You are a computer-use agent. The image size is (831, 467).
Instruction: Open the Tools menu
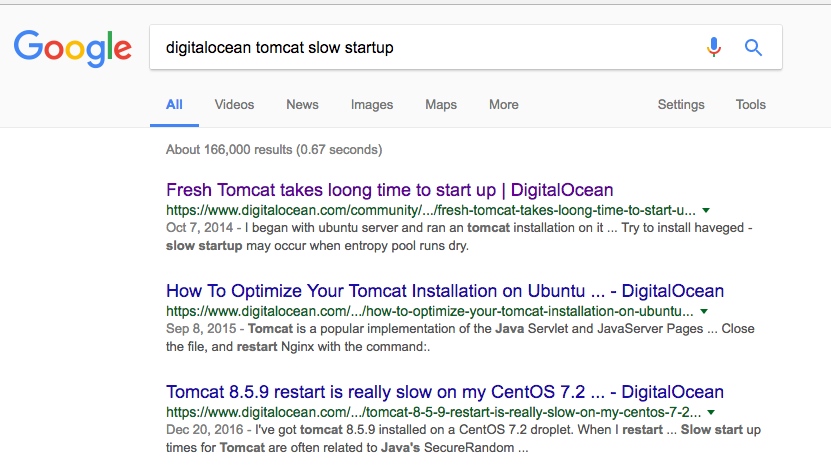(x=750, y=104)
